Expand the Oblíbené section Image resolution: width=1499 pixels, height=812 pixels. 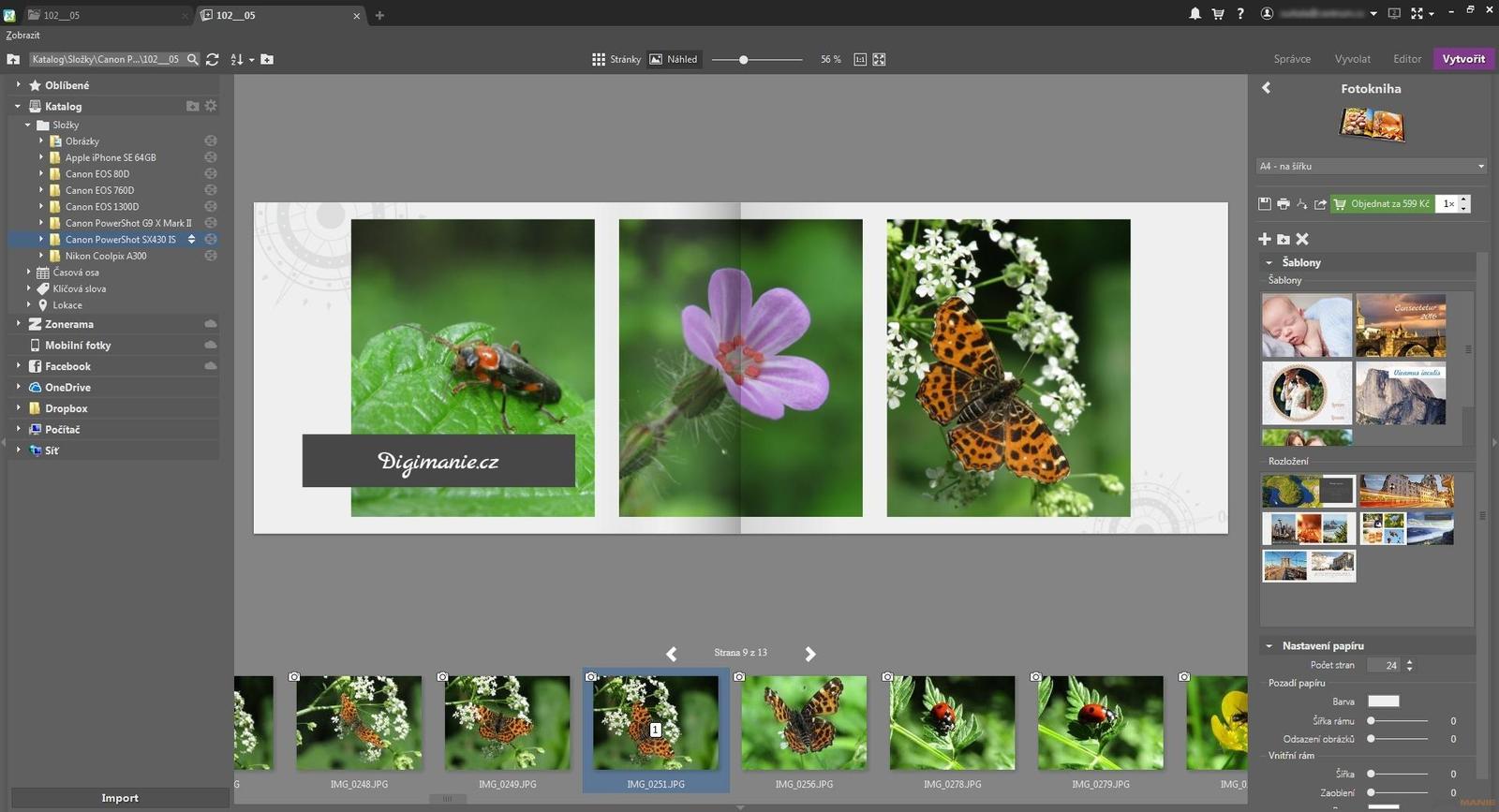tap(18, 84)
